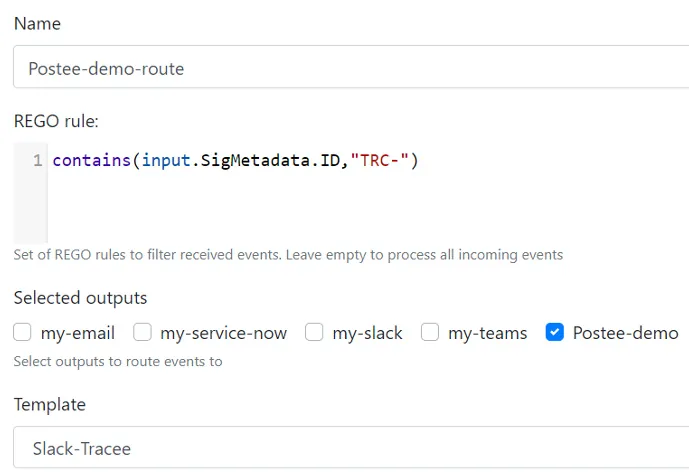Click the input token in the REGO rule
This screenshot has height=476, width=689.
coord(166,160)
